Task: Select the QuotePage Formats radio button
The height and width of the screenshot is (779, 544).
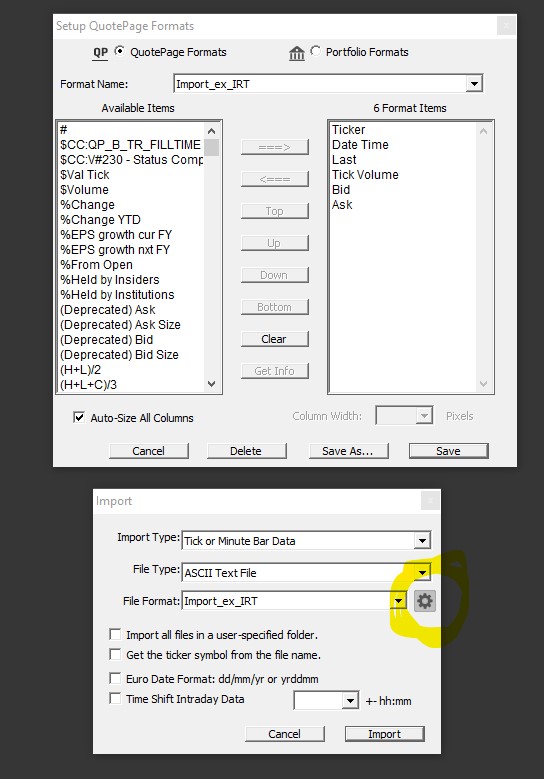Action: [x=119, y=51]
